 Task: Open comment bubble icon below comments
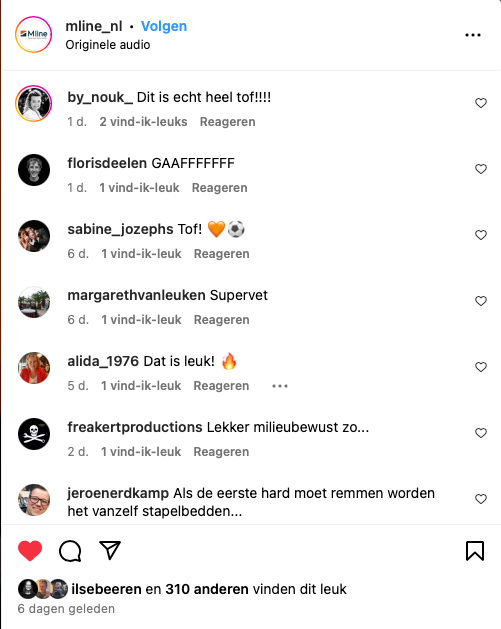[x=70, y=550]
